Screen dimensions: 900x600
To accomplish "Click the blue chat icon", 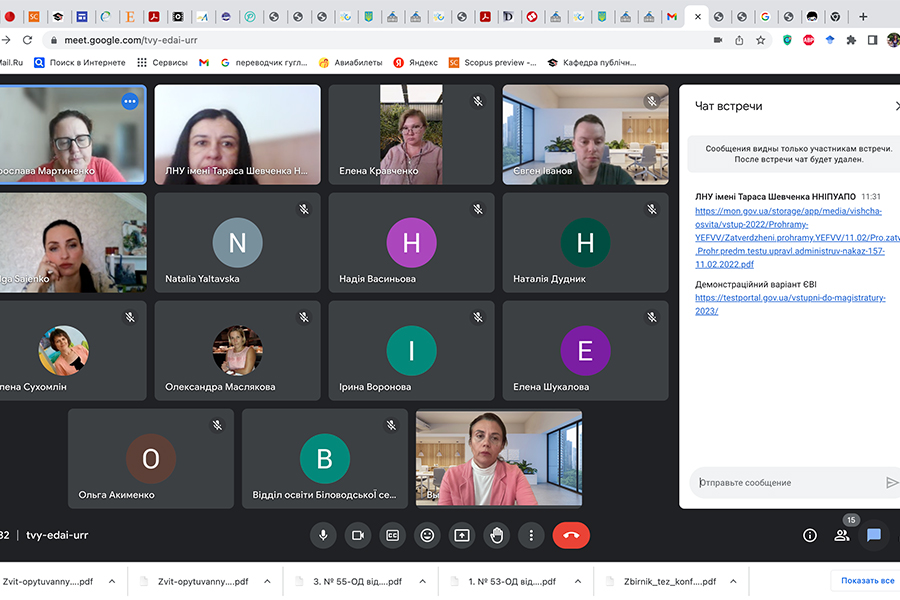I will pyautogui.click(x=874, y=535).
